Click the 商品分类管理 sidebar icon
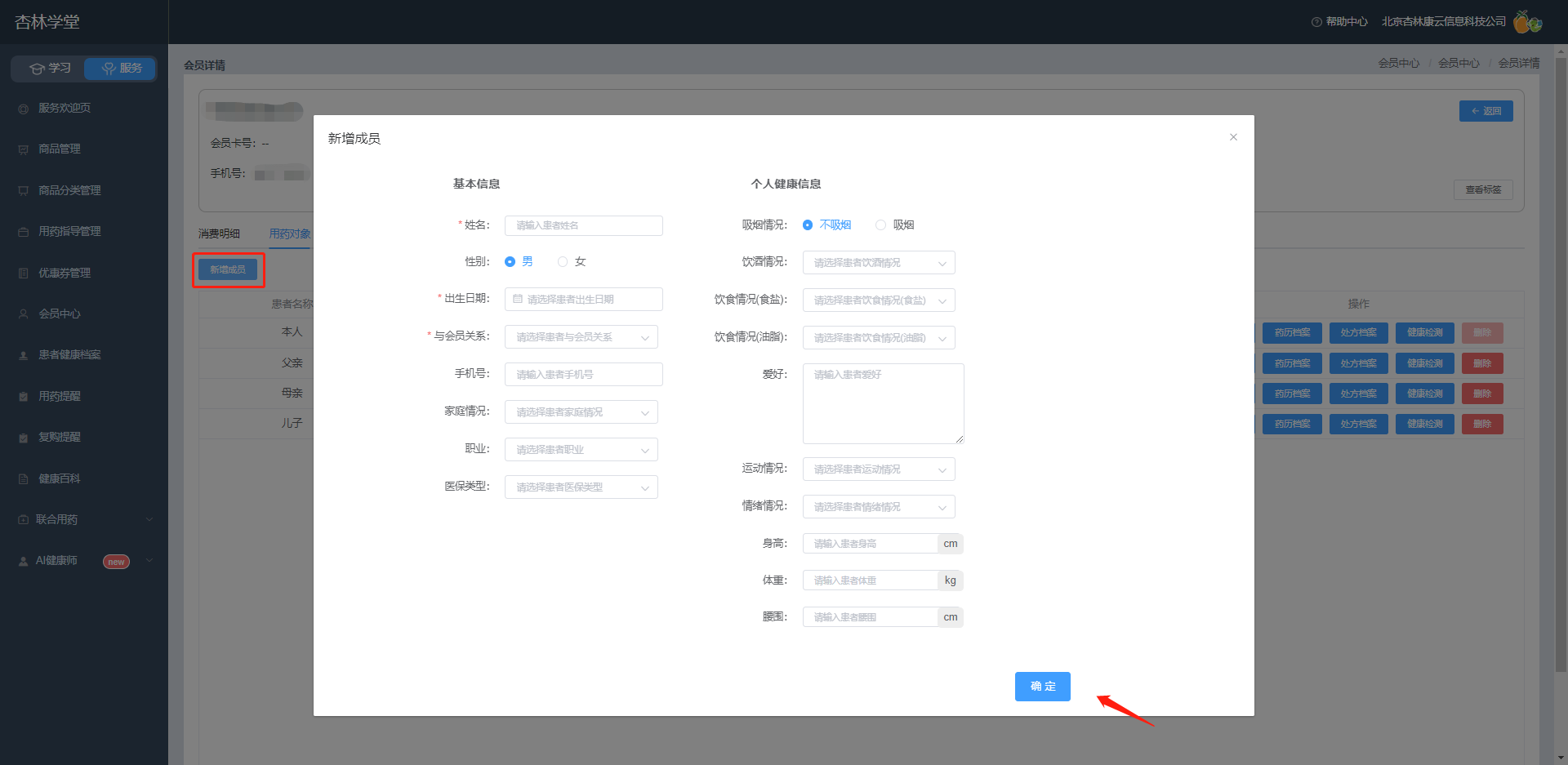The width and height of the screenshot is (1568, 765). coord(24,191)
